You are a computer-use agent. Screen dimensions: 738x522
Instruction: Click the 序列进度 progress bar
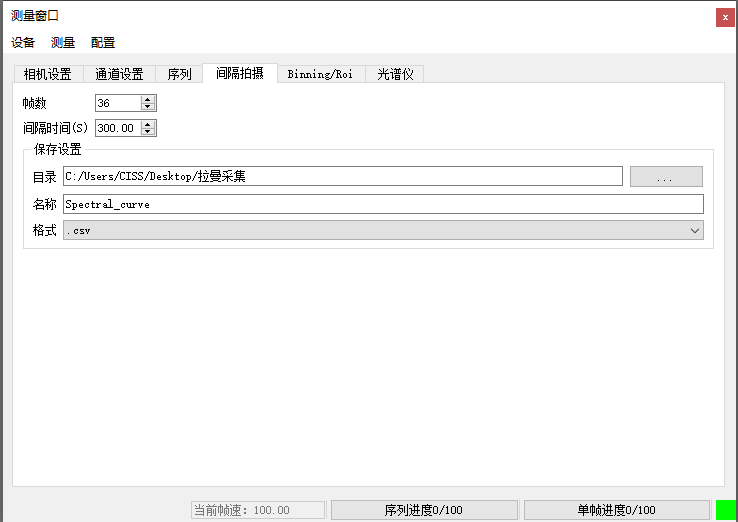tap(424, 510)
